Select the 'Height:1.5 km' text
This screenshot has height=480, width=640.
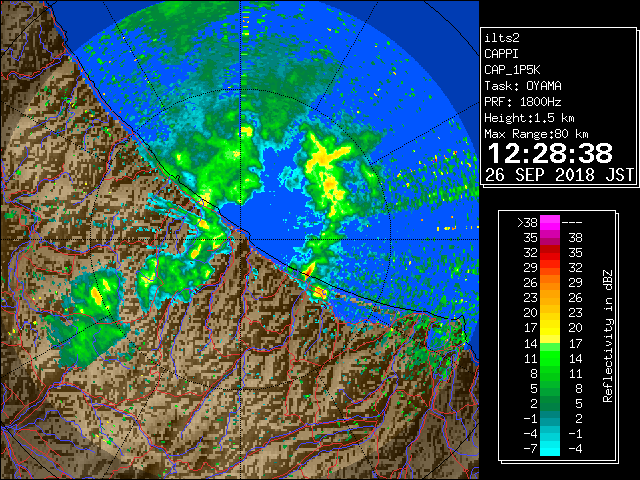coord(529,118)
